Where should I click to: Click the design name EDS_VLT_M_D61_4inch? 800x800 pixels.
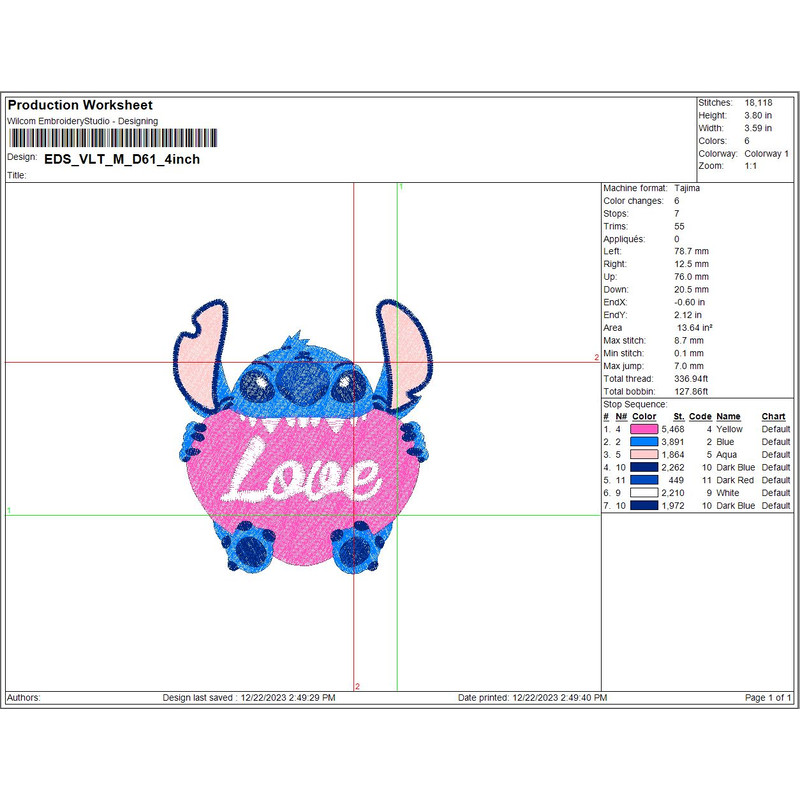(122, 159)
